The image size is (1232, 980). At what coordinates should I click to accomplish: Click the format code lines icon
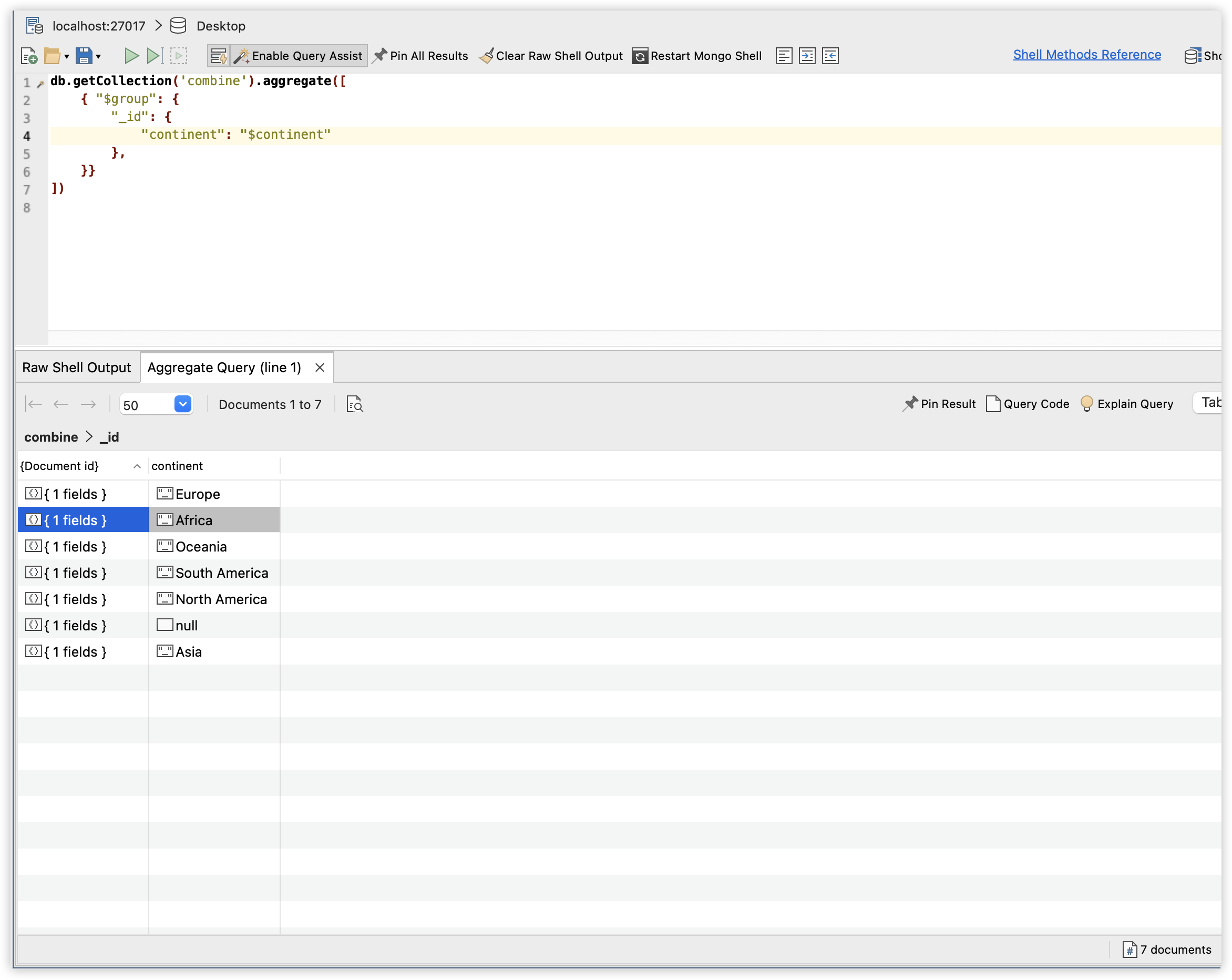[784, 56]
